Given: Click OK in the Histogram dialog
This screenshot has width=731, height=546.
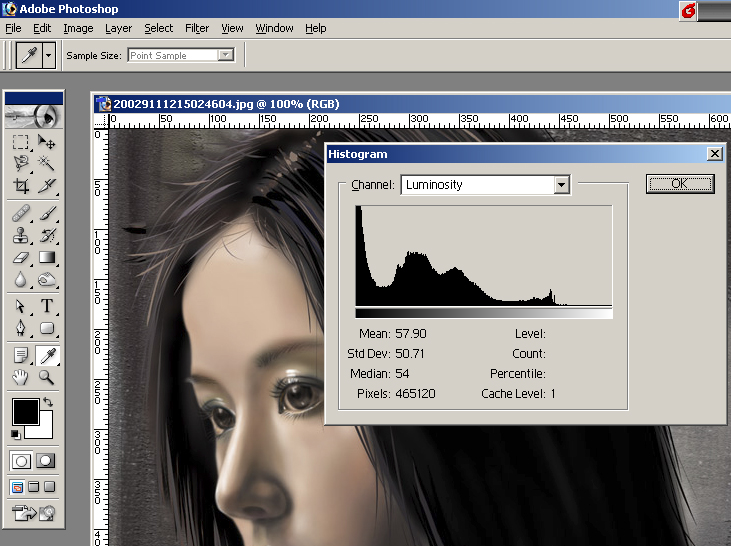Looking at the screenshot, I should [679, 184].
